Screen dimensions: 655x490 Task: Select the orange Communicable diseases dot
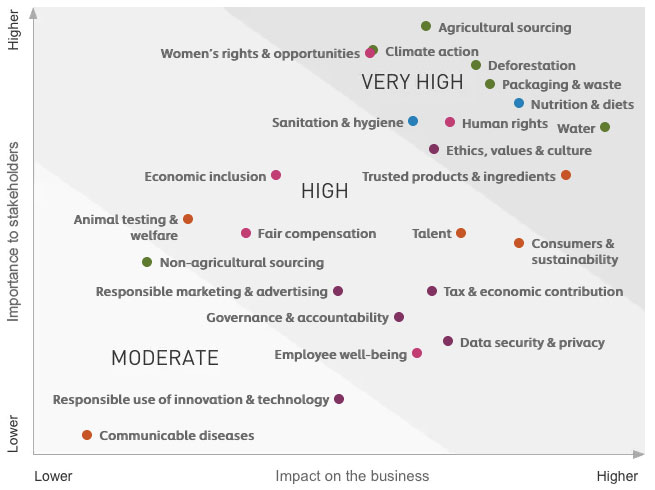pos(87,435)
